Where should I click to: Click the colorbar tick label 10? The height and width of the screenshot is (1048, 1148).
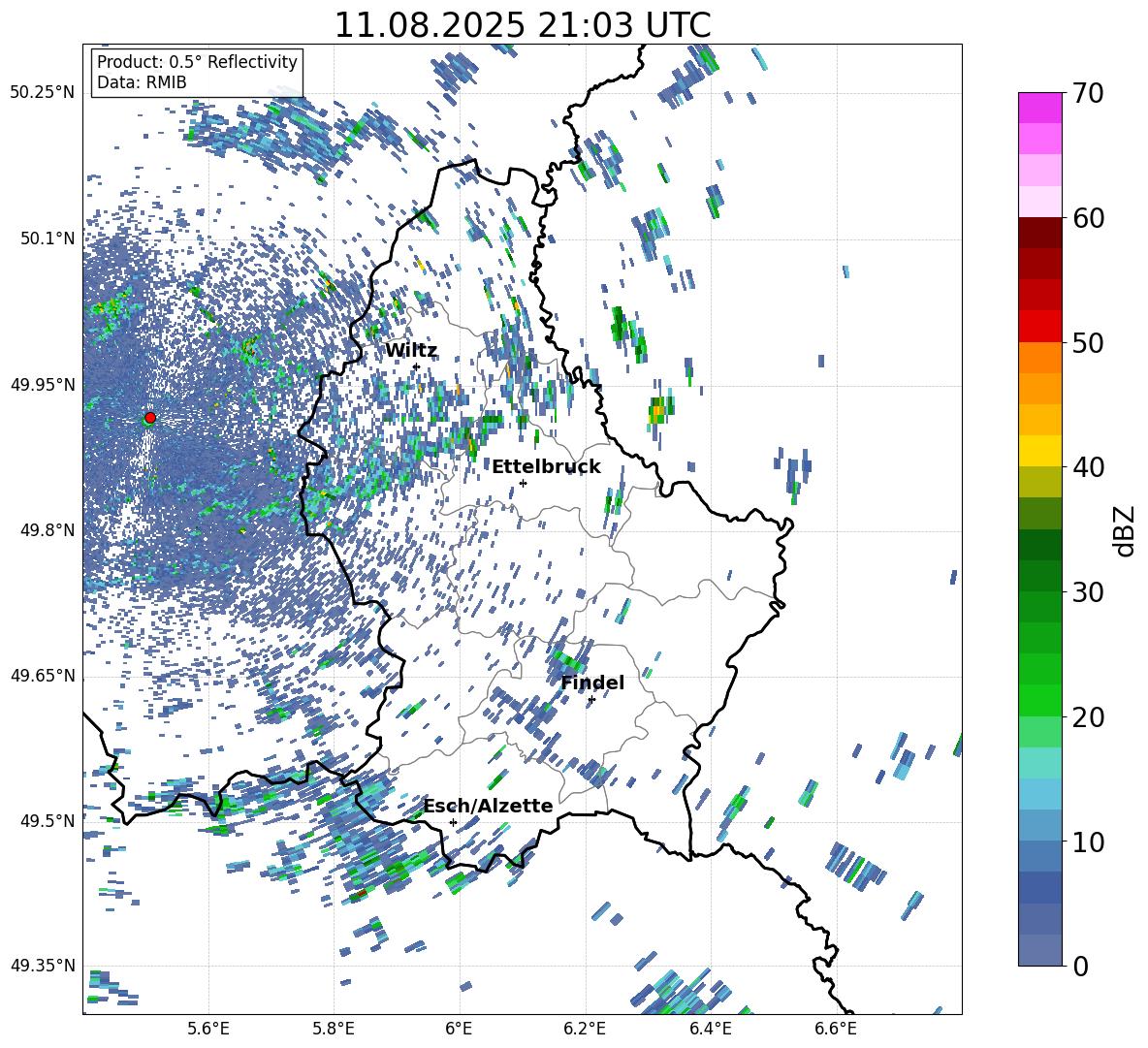click(1088, 842)
